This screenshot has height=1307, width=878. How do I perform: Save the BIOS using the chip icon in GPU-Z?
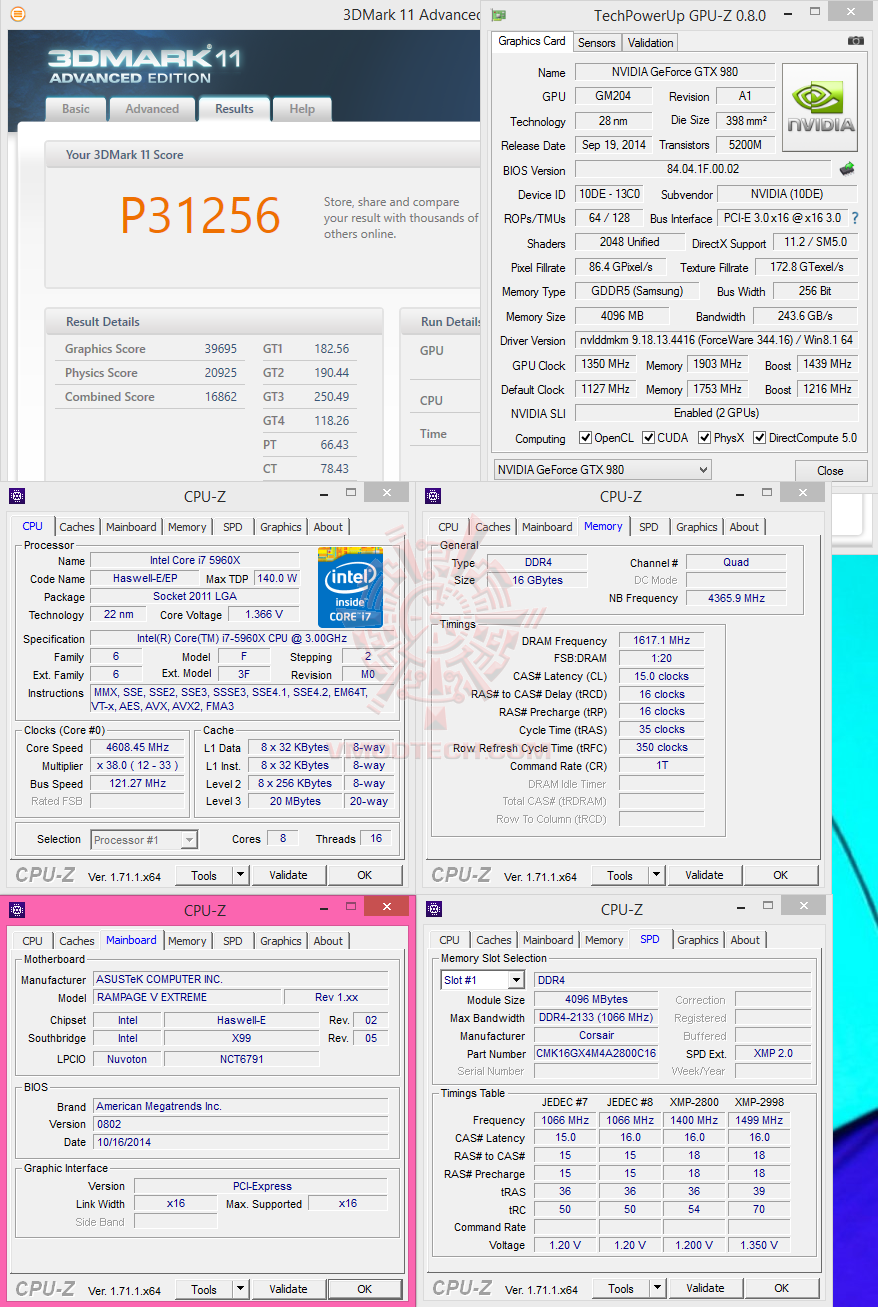tap(847, 169)
